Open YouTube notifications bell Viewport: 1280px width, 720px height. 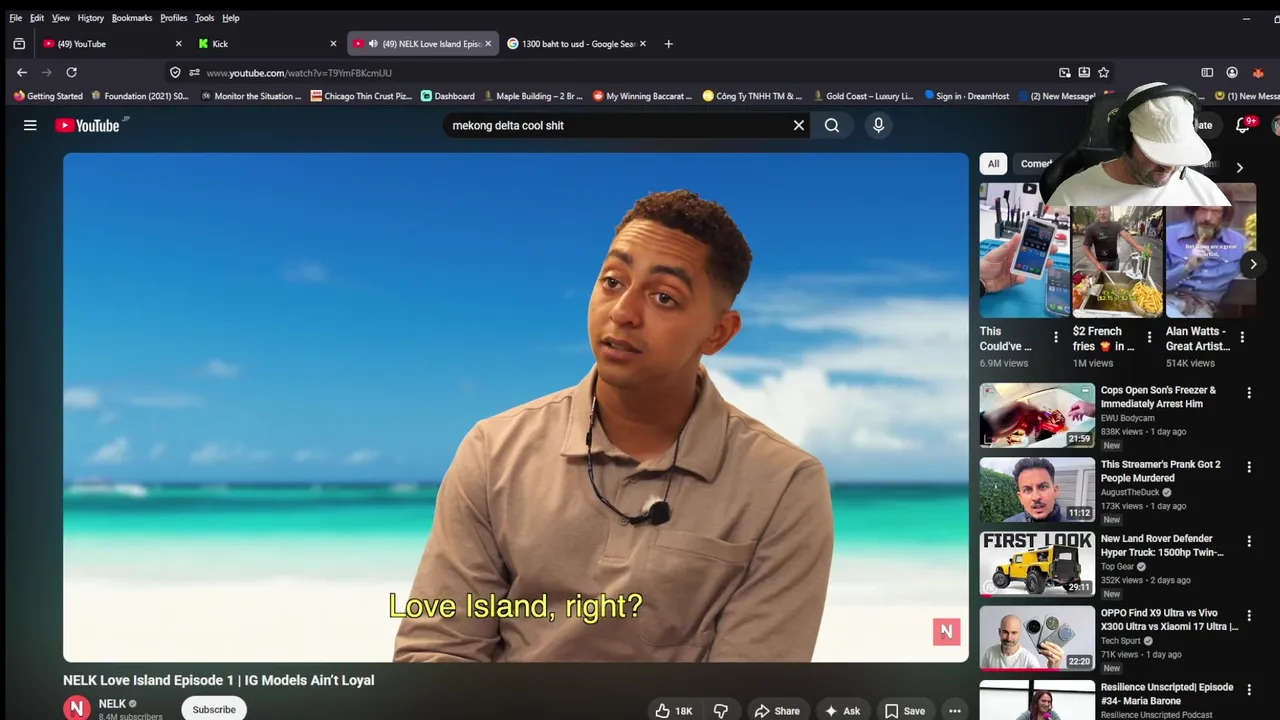[1243, 125]
